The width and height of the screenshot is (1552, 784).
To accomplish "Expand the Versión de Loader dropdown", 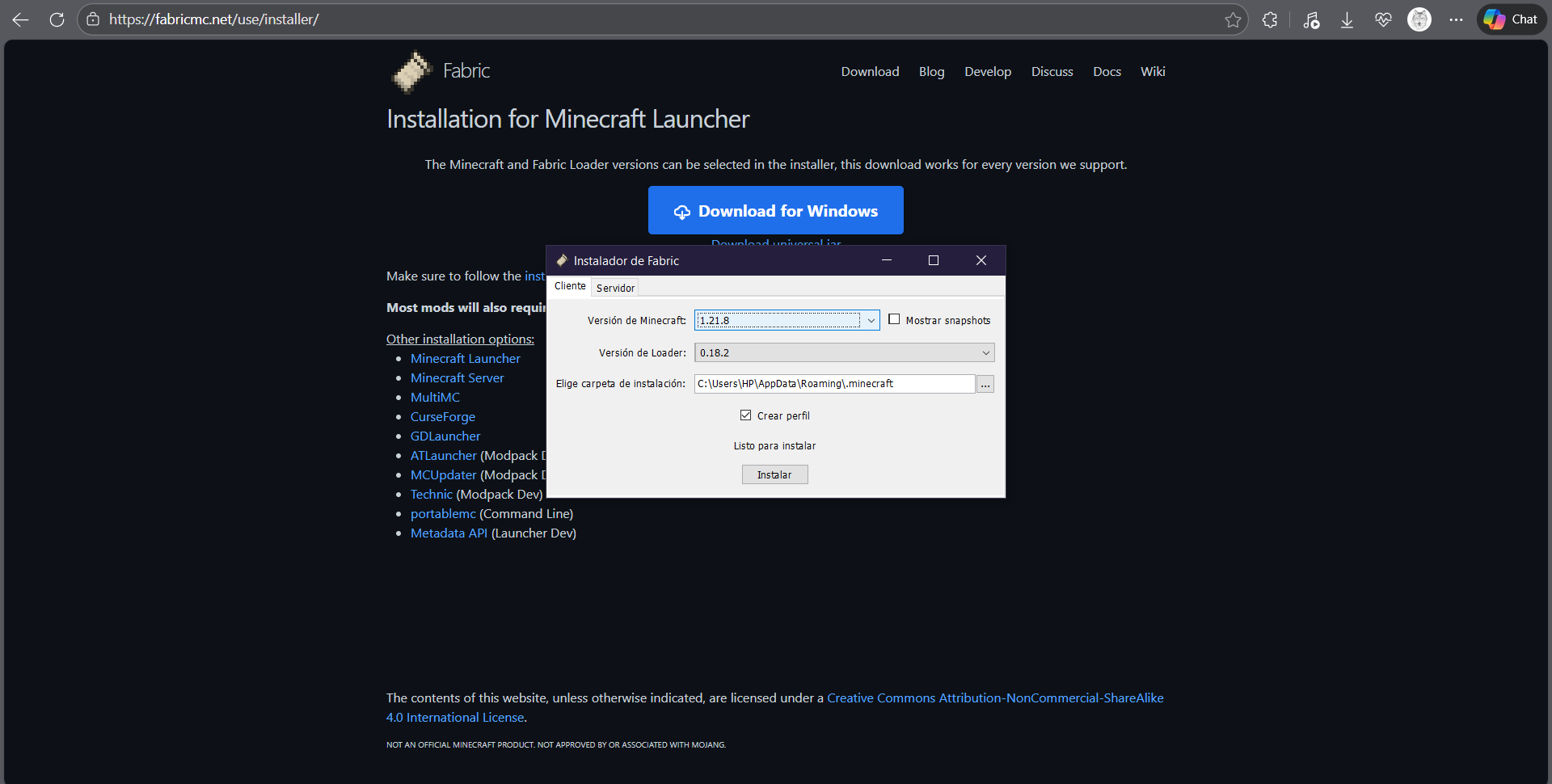I will point(985,353).
